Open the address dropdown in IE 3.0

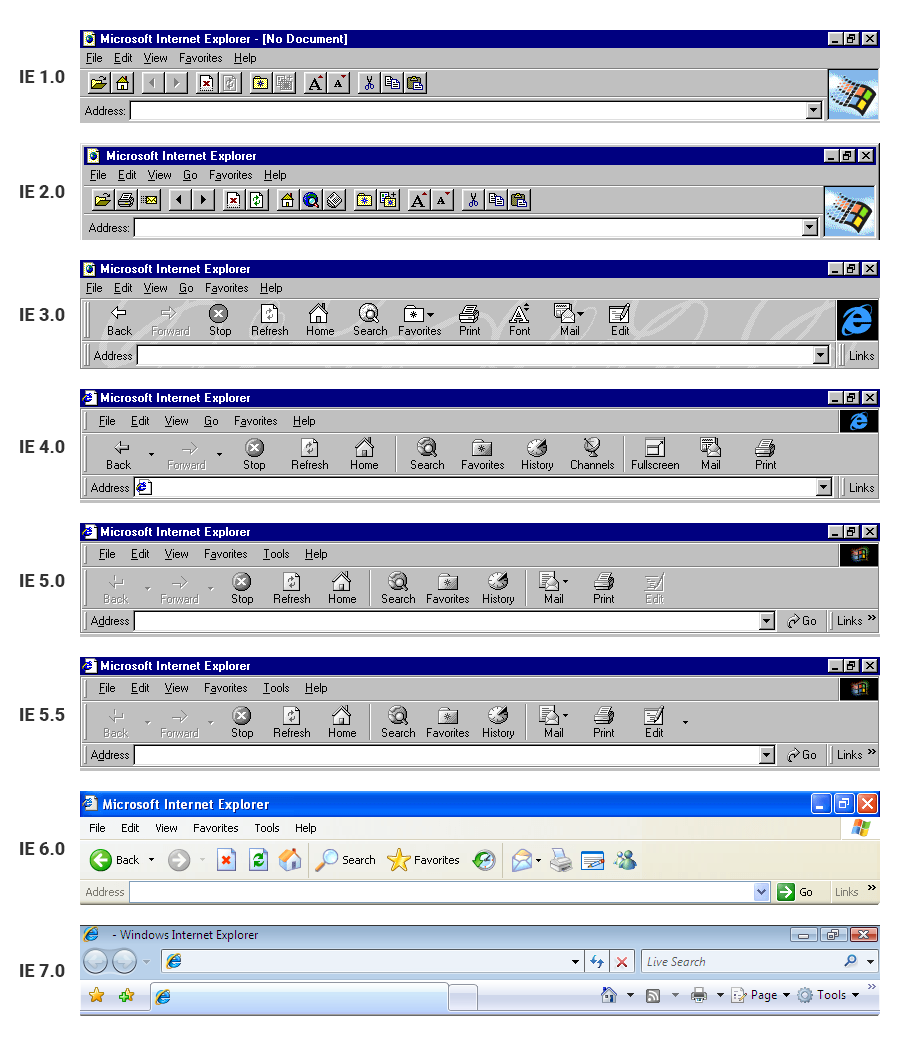(x=821, y=355)
